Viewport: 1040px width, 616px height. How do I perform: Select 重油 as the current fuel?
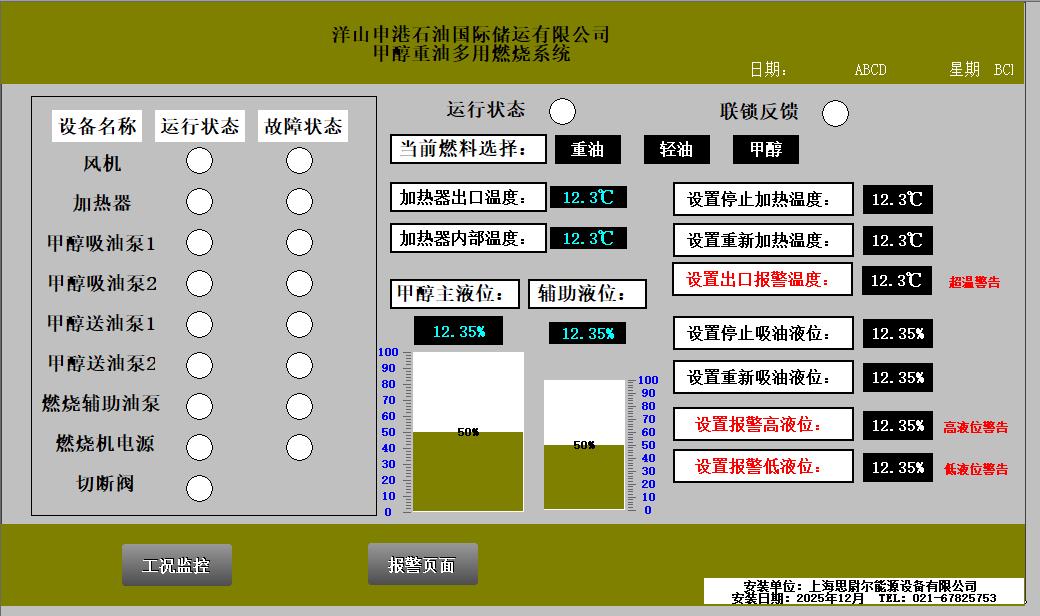[587, 149]
